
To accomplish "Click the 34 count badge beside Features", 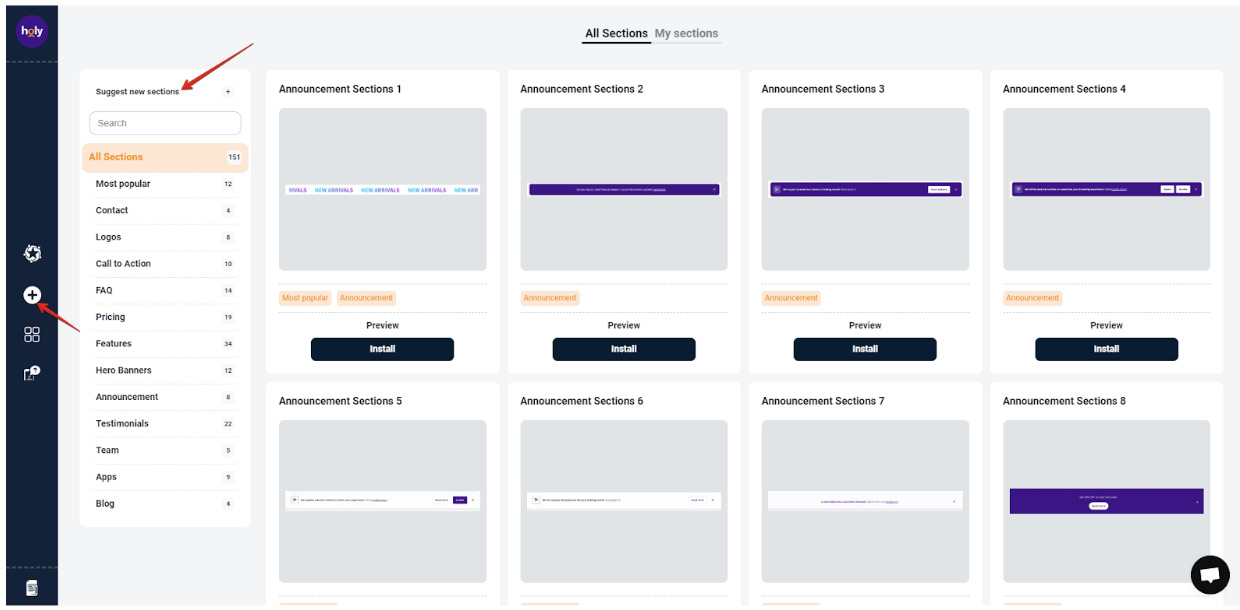I will click(x=228, y=344).
